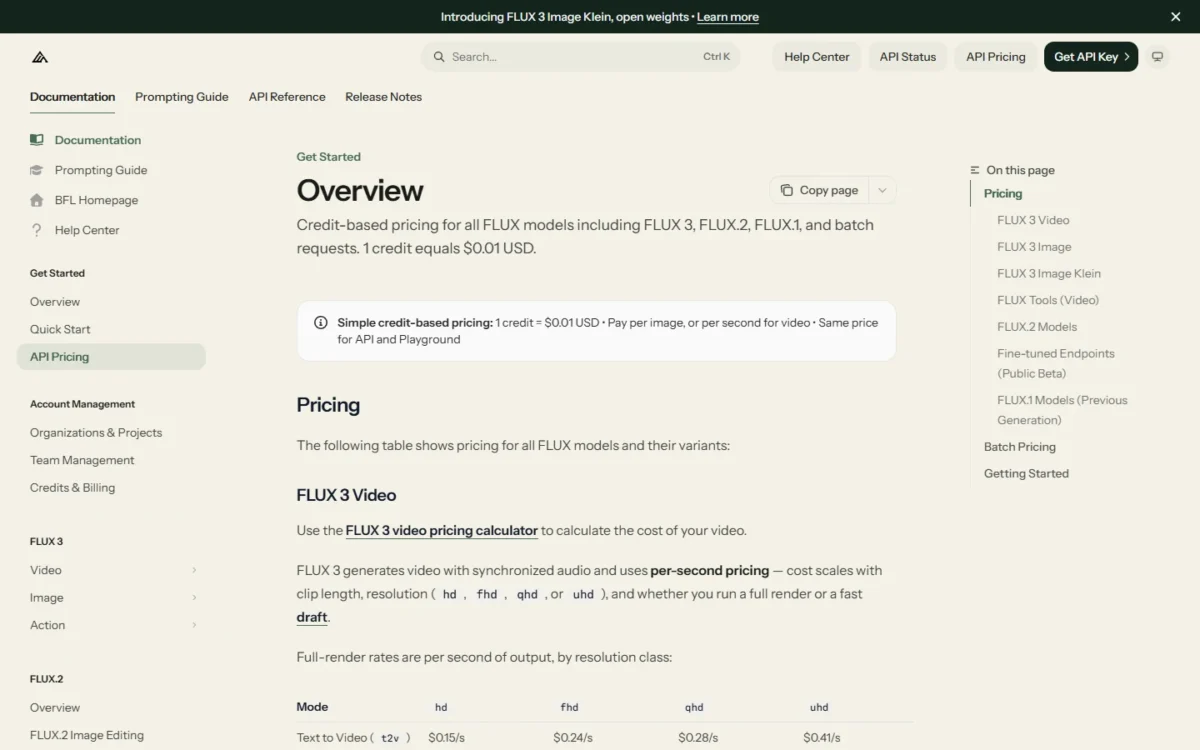
Task: Open the Copy page dropdown arrow
Action: (x=882, y=190)
